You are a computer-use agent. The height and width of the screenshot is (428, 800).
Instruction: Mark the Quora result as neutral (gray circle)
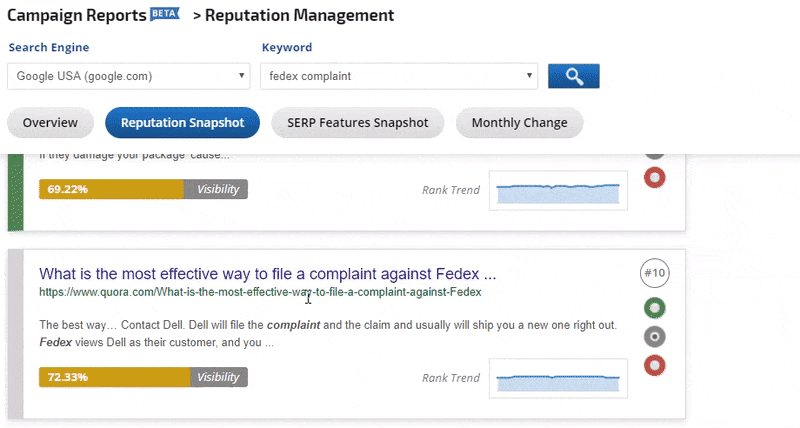click(655, 335)
